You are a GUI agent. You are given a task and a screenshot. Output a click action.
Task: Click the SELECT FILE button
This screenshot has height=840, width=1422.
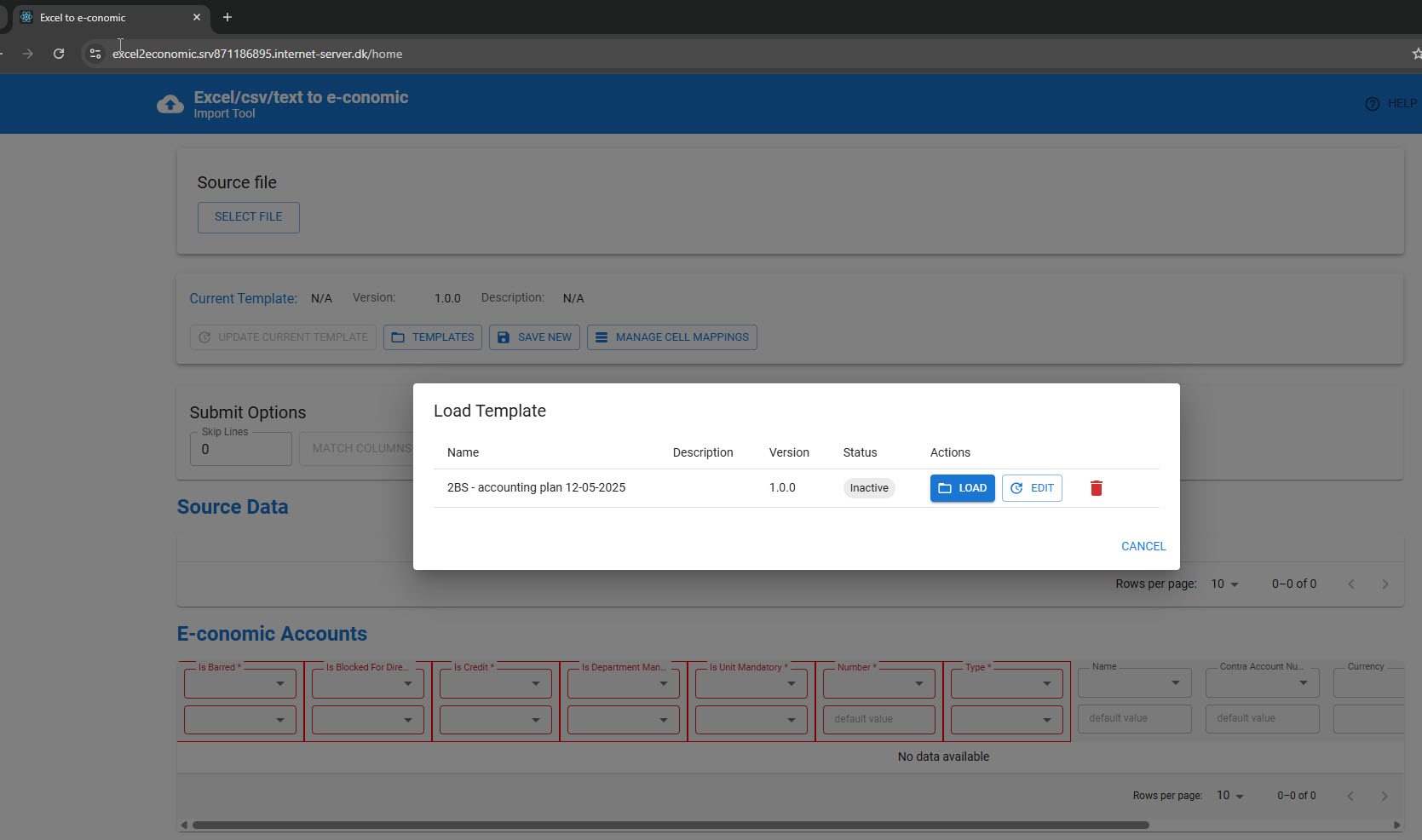tap(248, 217)
